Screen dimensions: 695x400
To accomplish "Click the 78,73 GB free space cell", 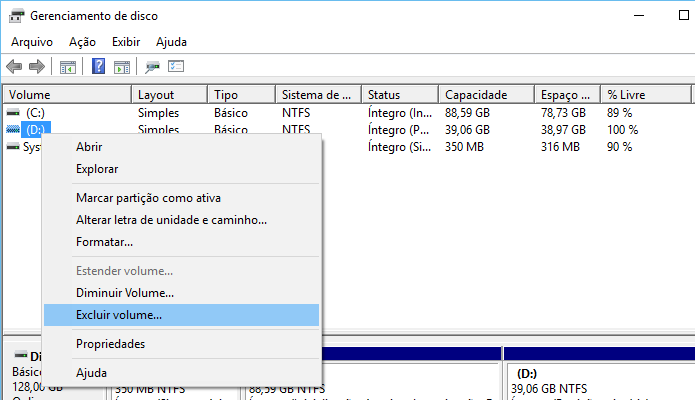I will point(563,113).
